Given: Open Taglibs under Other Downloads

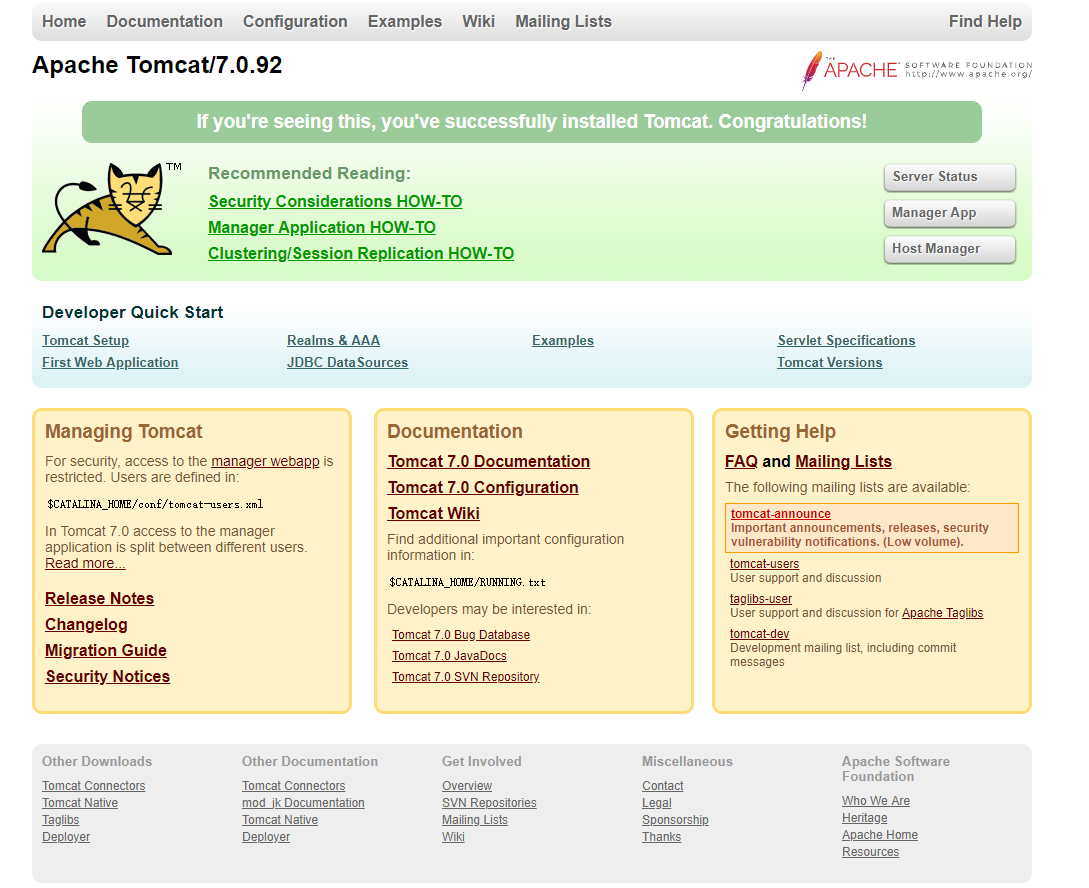Looking at the screenshot, I should pos(60,820).
